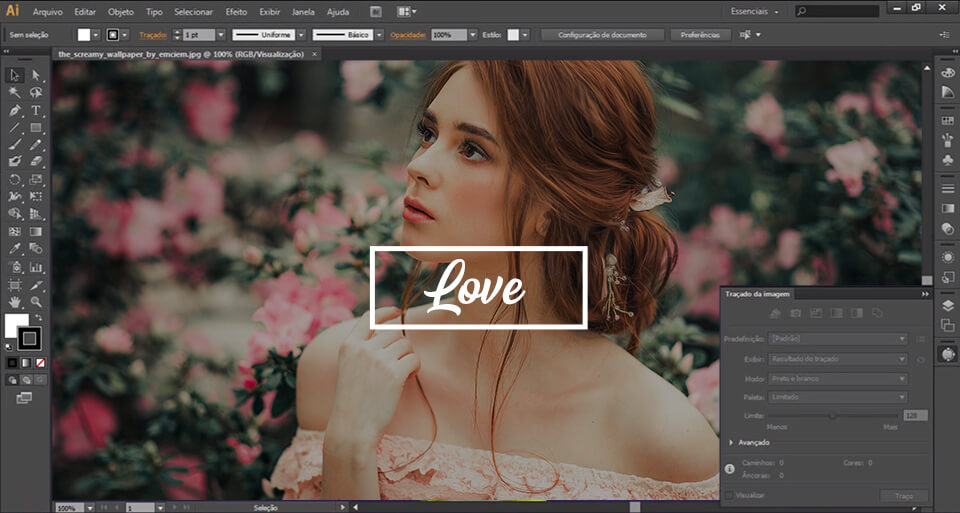
Task: Select the Magic Wand tool
Action: pyautogui.click(x=15, y=92)
